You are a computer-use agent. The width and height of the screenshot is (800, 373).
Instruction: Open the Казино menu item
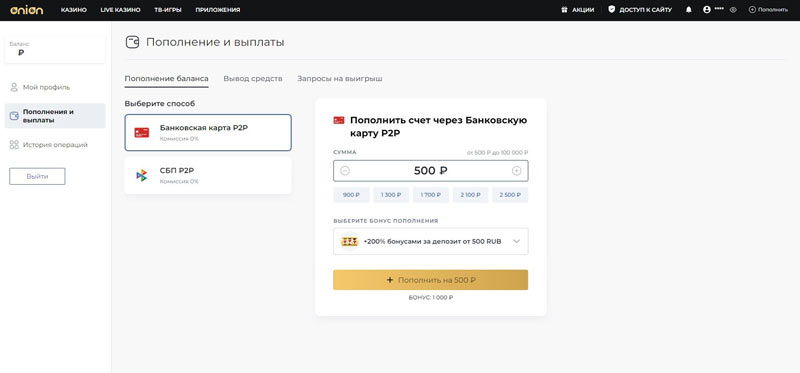pyautogui.click(x=73, y=10)
